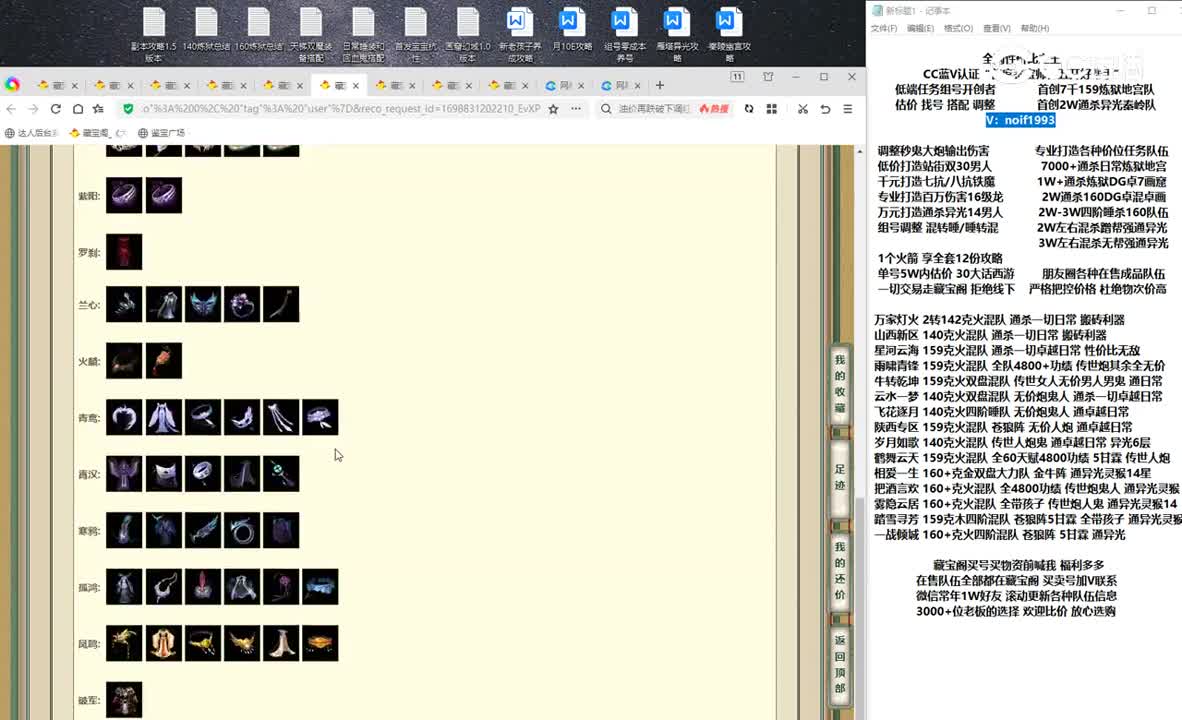Image resolution: width=1182 pixels, height=720 pixels.
Task: Click the browser back arrow
Action: tap(11, 109)
